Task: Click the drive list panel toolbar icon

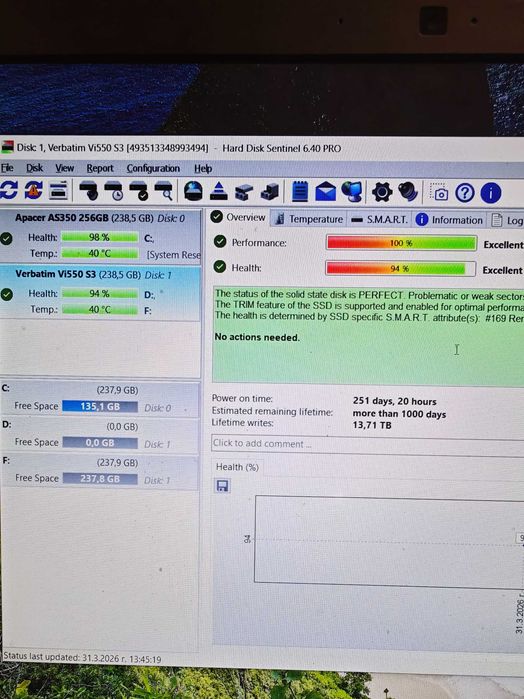Action: (58, 191)
